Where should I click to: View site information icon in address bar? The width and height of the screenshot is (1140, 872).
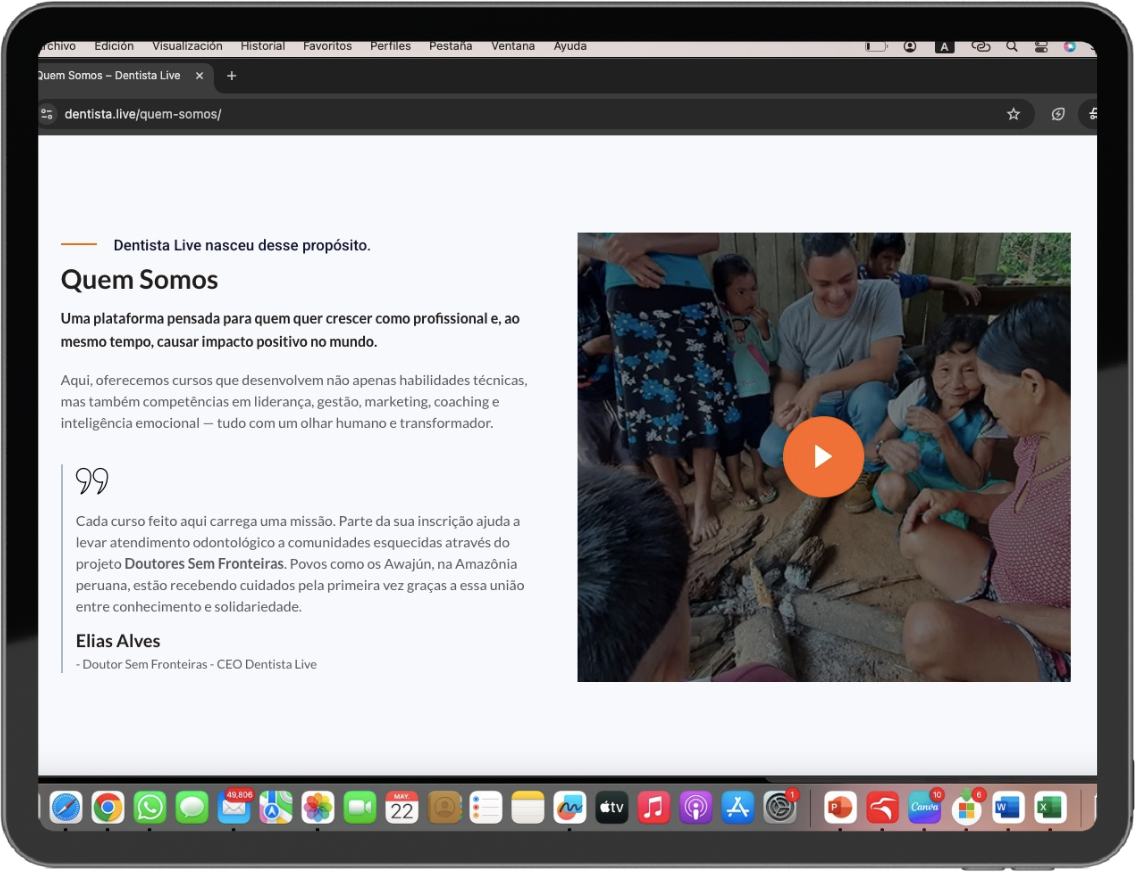47,114
